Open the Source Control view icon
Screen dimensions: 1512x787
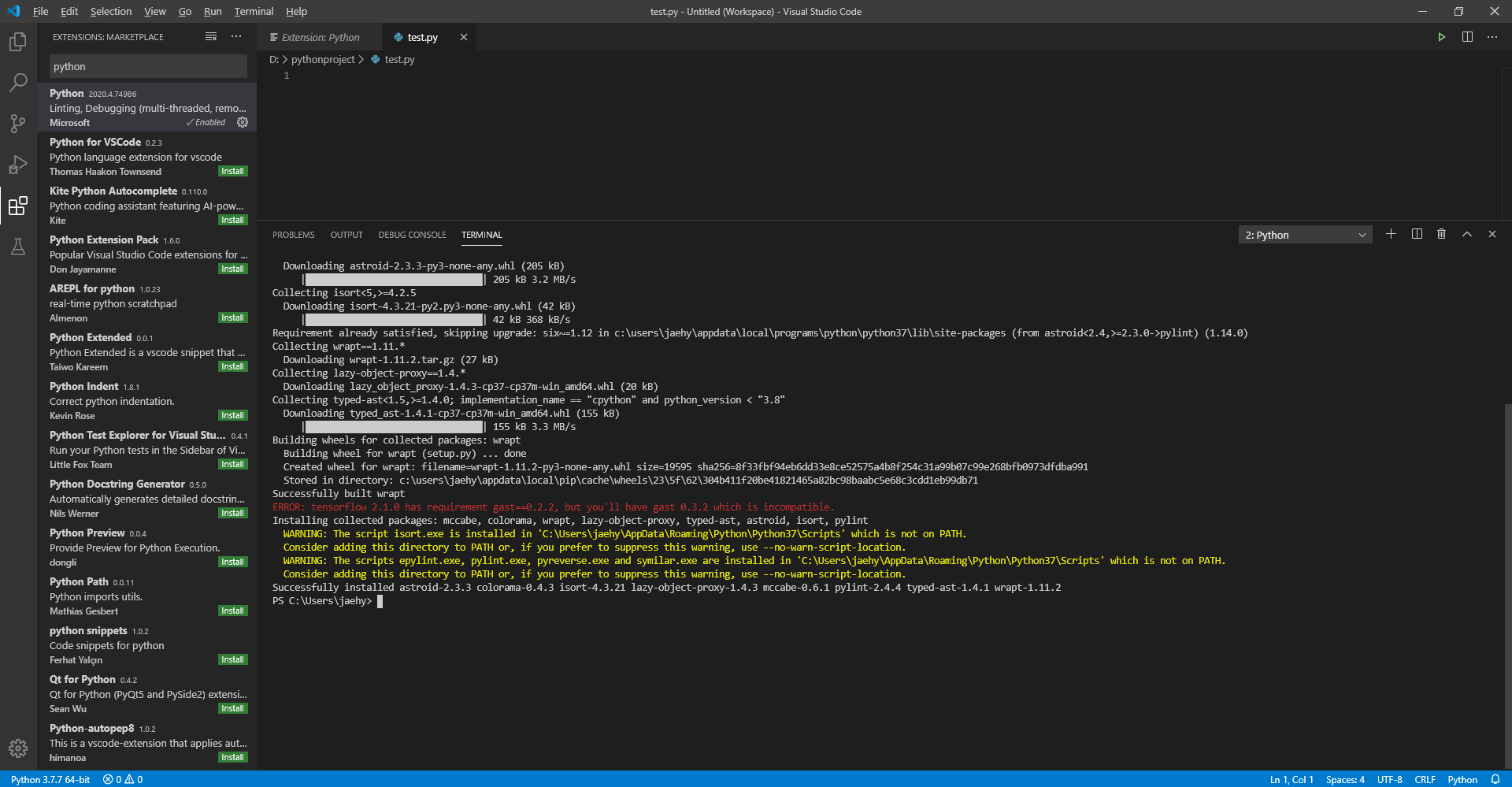pyautogui.click(x=18, y=124)
